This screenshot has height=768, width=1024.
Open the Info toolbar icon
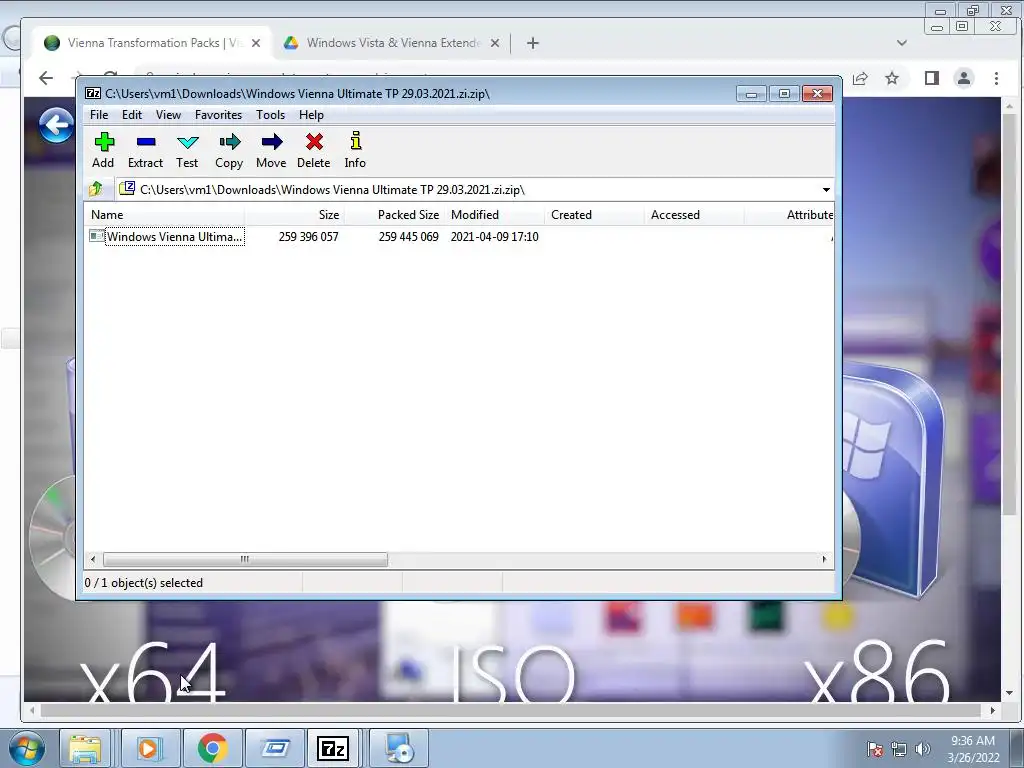(x=355, y=150)
